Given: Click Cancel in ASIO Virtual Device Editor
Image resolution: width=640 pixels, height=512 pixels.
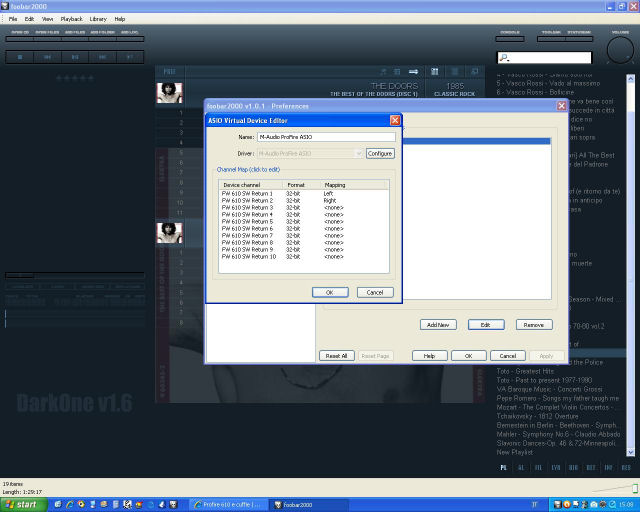Looking at the screenshot, I should coord(375,292).
